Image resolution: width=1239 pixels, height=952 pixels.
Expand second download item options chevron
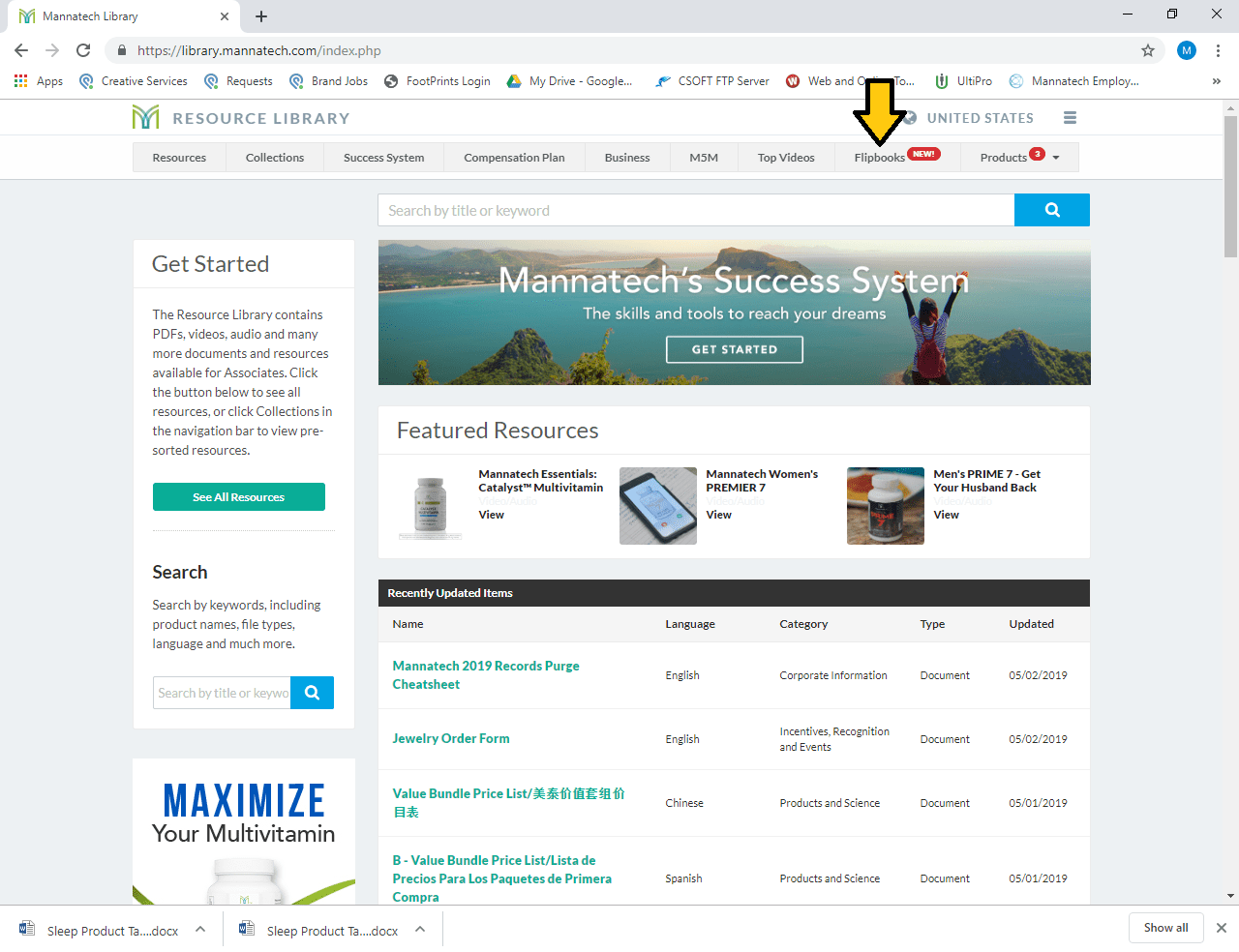coord(420,929)
